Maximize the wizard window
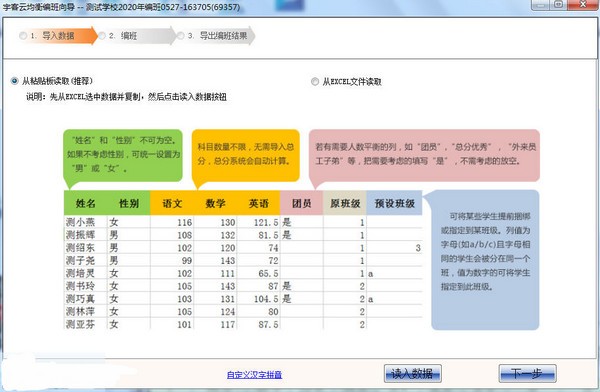This screenshot has width=600, height=392. tap(559, 5)
